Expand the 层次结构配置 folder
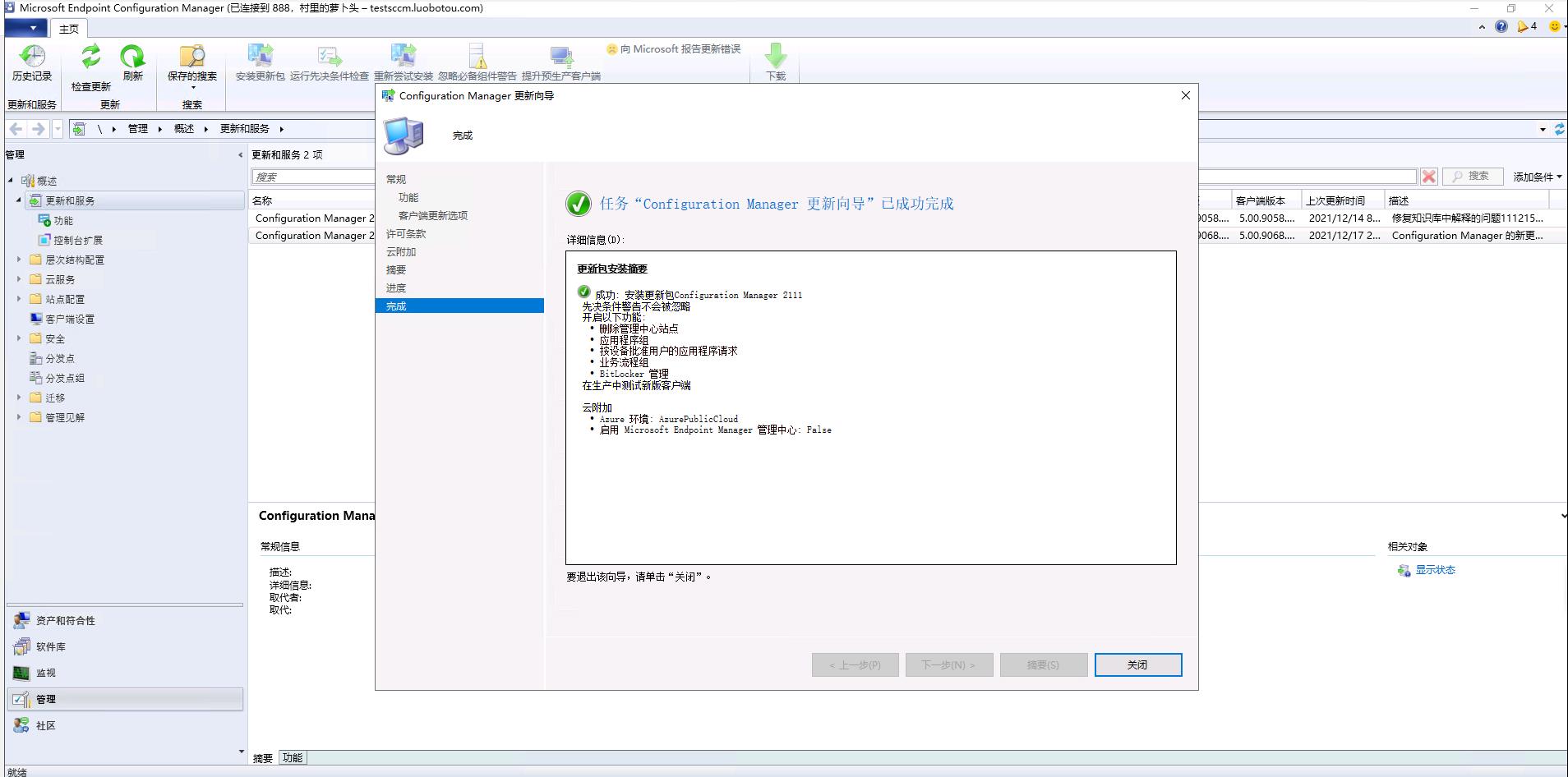1568x777 pixels. tap(19, 260)
